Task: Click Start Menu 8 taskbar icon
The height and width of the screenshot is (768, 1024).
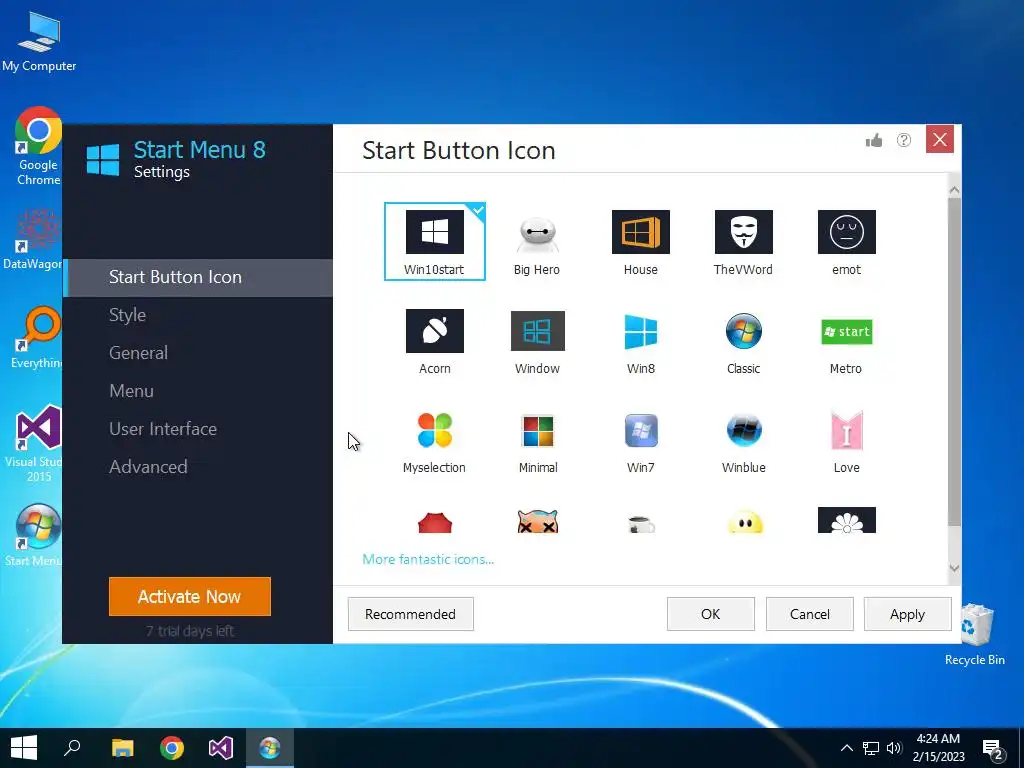Action: [270, 748]
